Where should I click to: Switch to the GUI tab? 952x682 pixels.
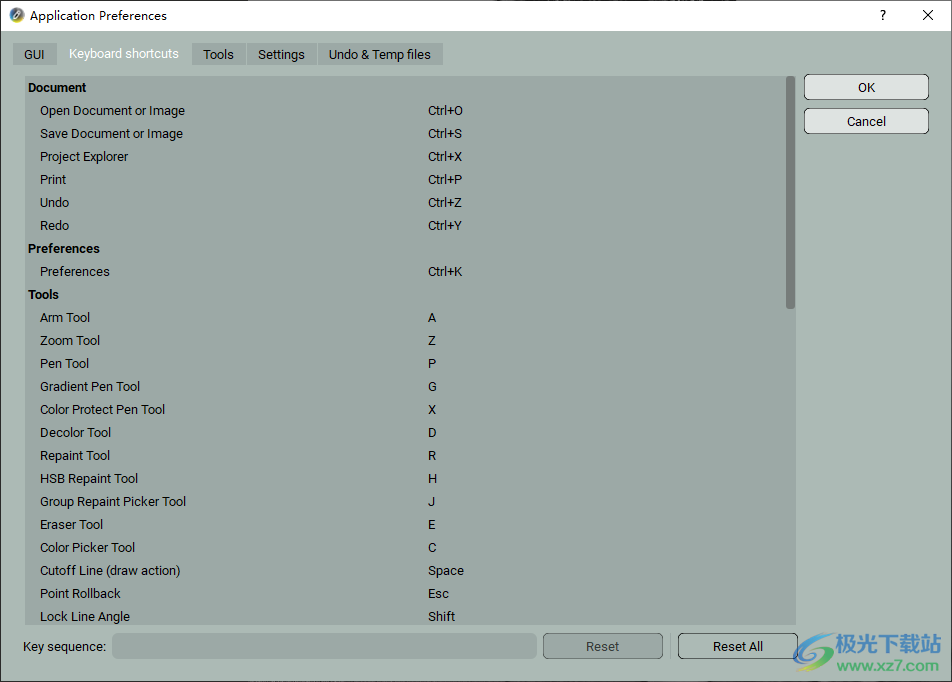(34, 54)
